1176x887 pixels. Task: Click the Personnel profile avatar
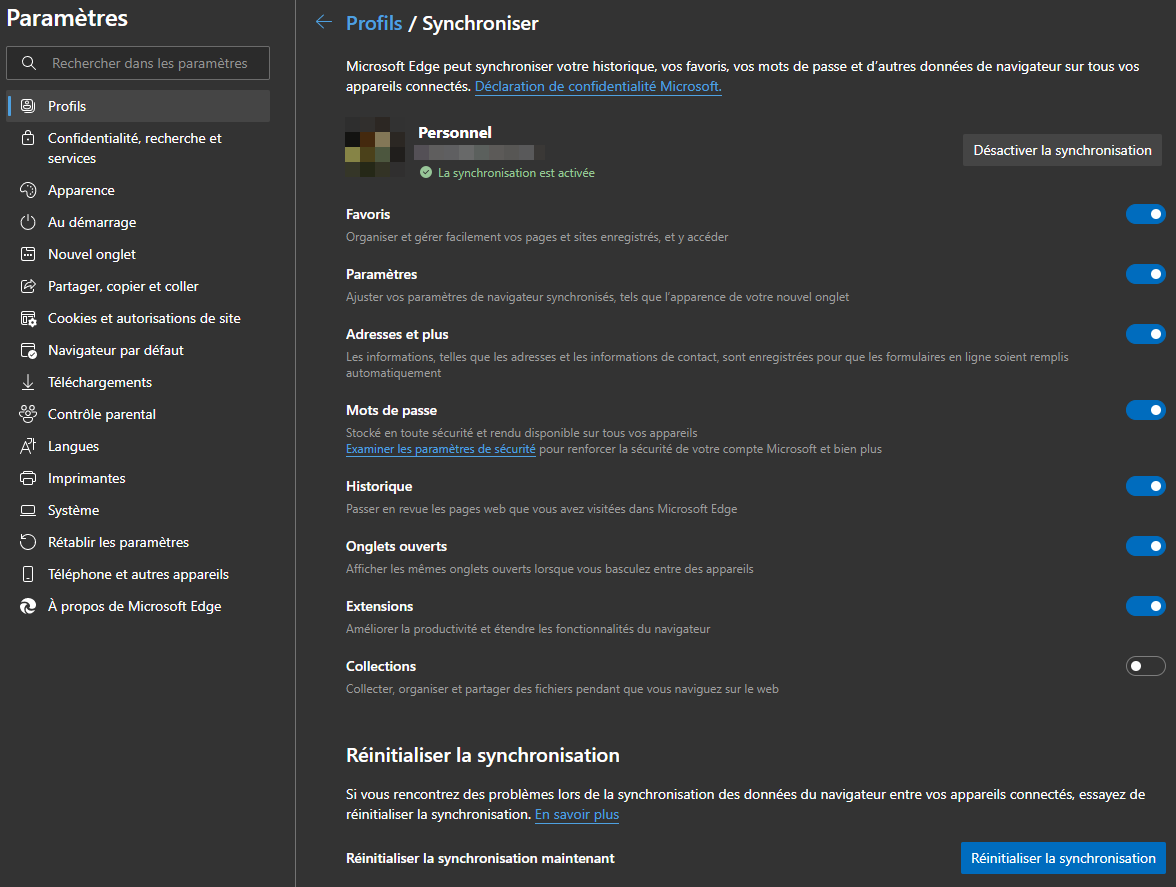pyautogui.click(x=375, y=147)
